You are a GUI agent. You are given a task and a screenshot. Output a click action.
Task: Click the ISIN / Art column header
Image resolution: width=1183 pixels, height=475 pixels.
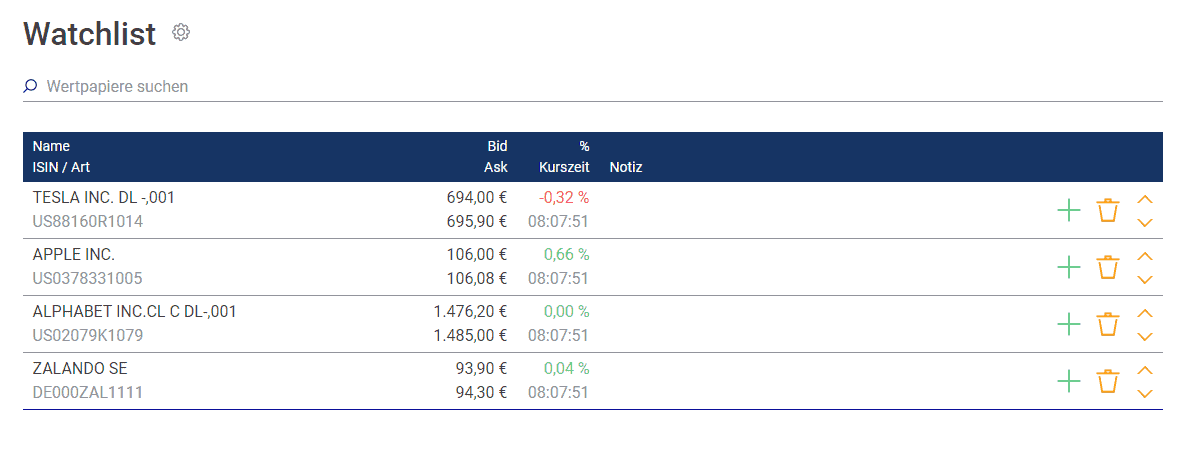click(x=61, y=167)
